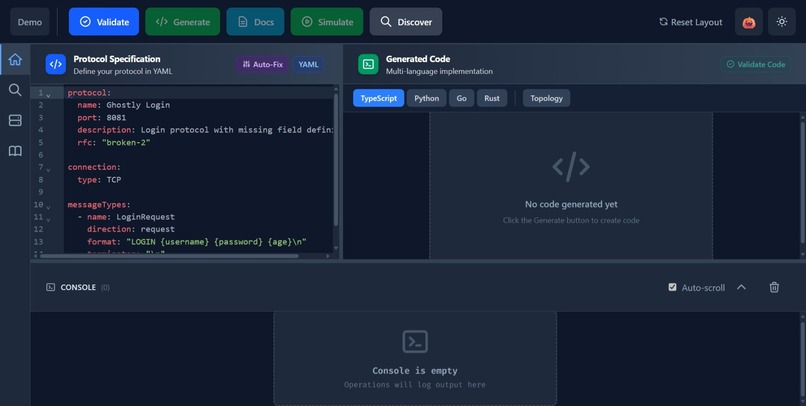Open the search icon in the sidebar

pyautogui.click(x=15, y=90)
